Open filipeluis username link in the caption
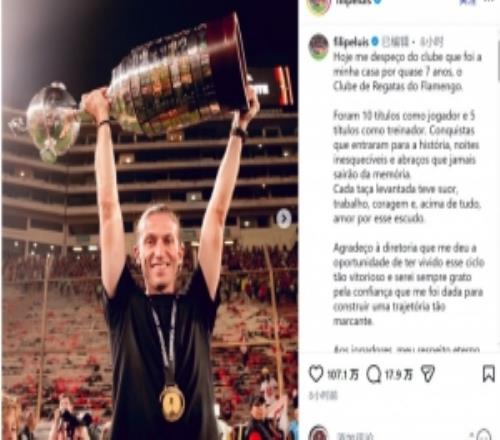The image size is (500, 440). pos(351,42)
